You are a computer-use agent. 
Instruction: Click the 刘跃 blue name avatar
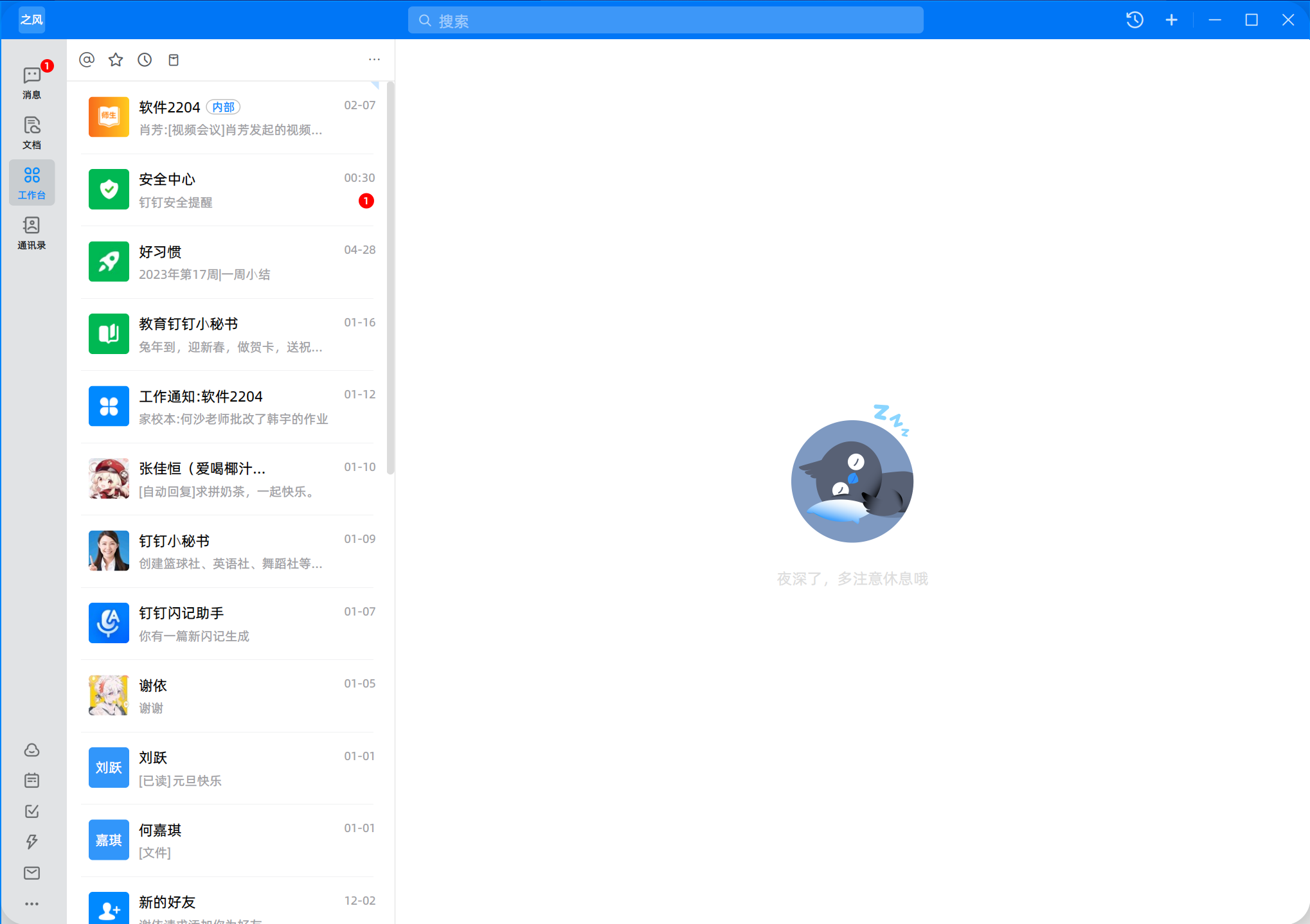[x=109, y=768]
